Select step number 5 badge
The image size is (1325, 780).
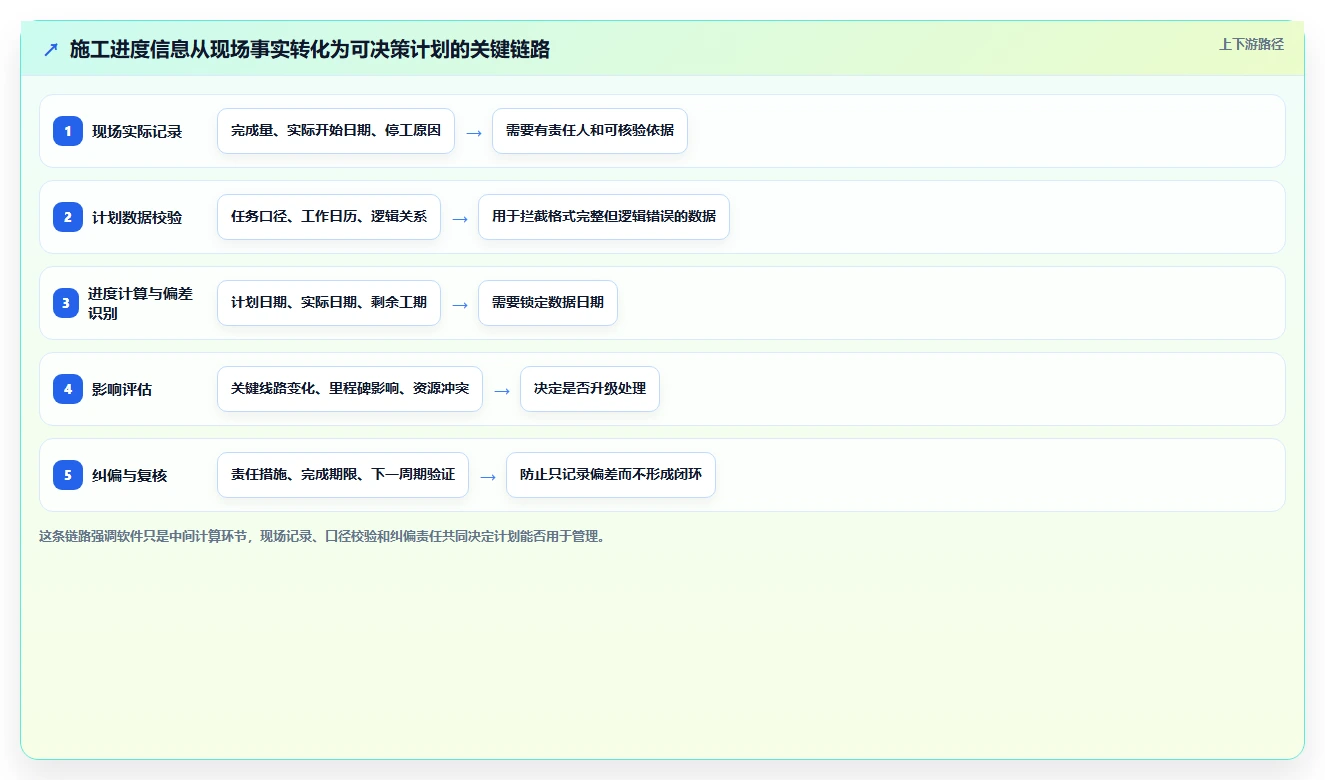(68, 474)
